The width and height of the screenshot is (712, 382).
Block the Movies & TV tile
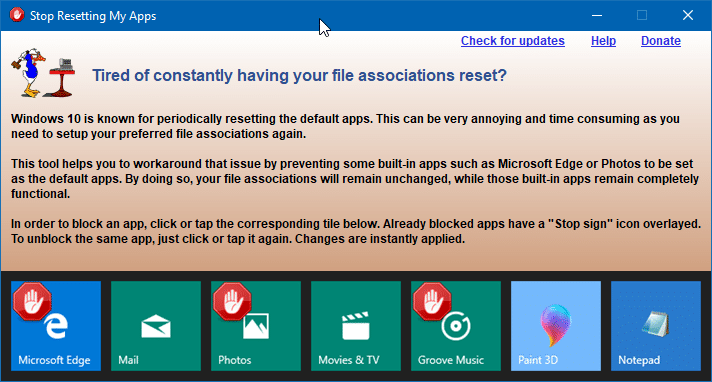[356, 326]
